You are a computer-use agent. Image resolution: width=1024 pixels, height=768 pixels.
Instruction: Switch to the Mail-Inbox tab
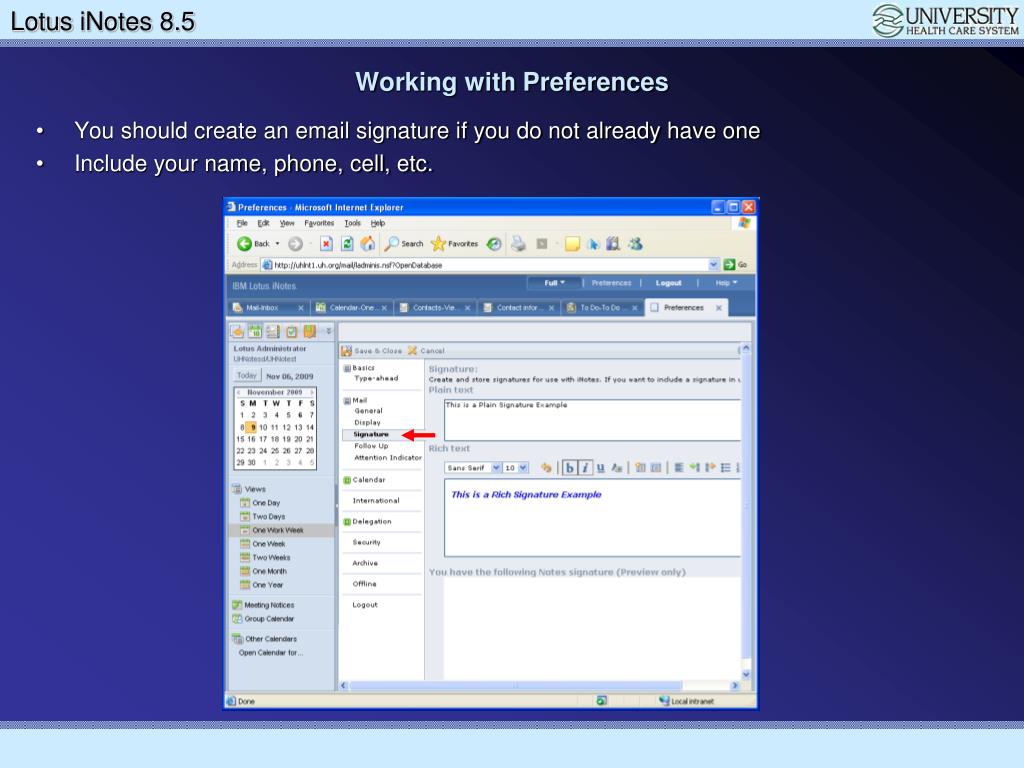pyautogui.click(x=268, y=308)
